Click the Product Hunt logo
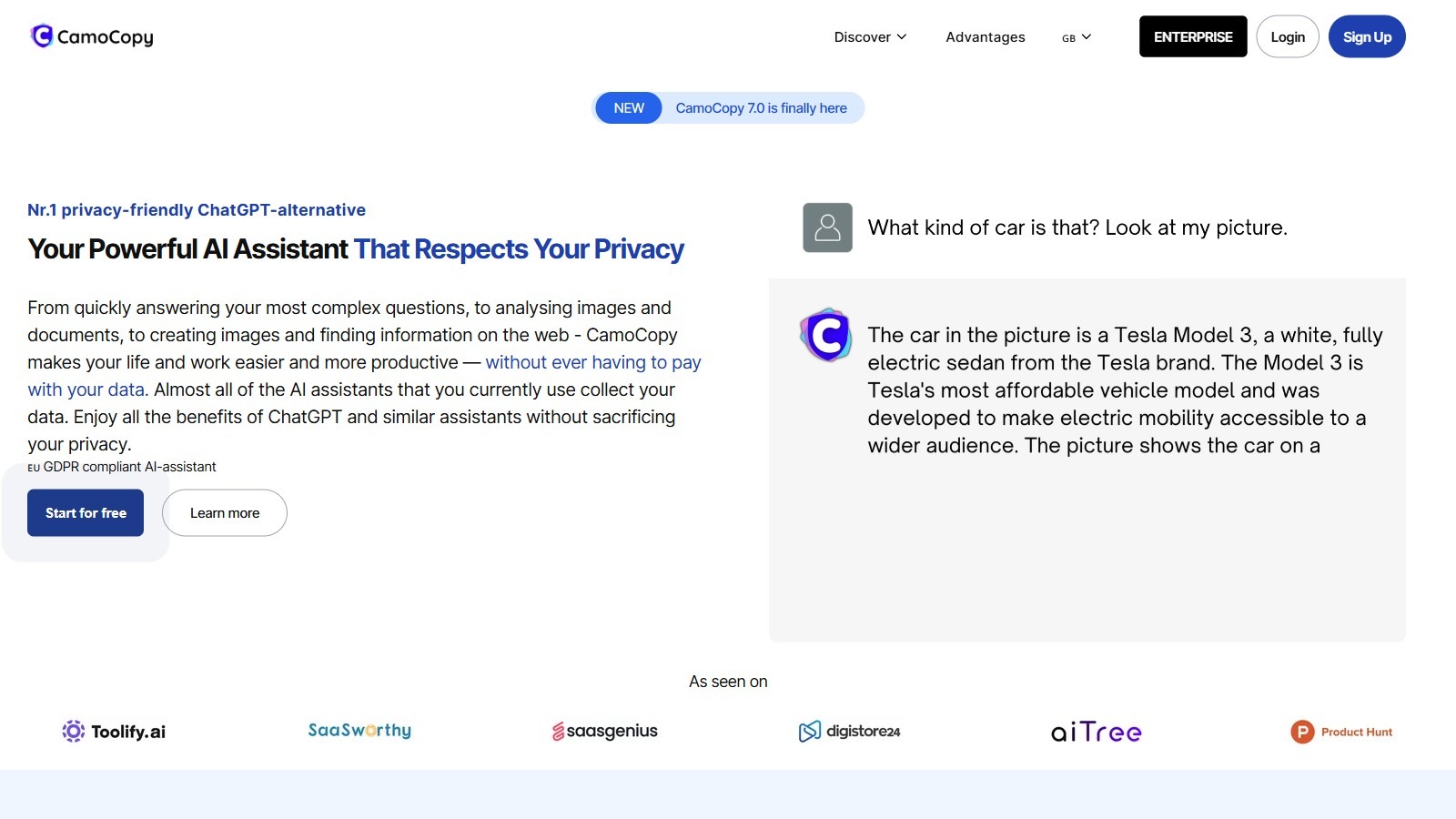 1341,732
